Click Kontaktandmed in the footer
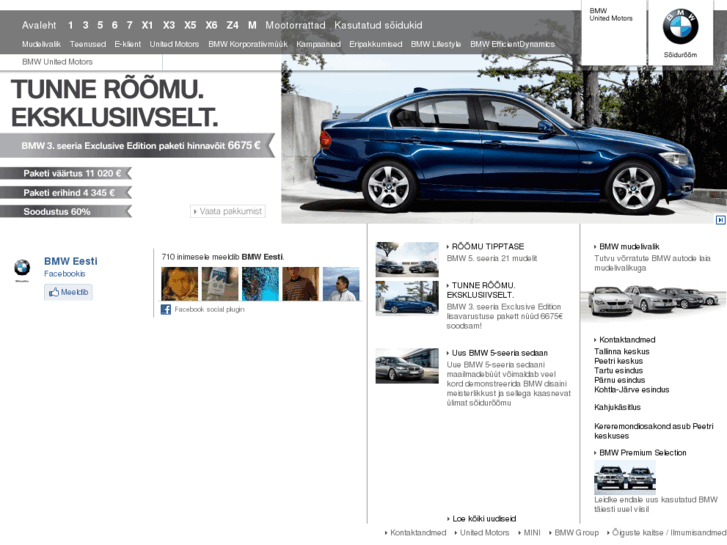 [418, 532]
